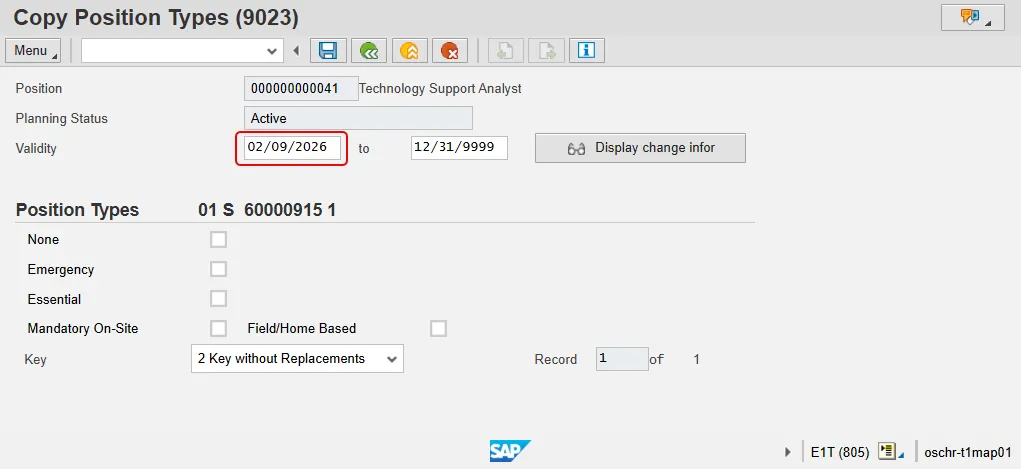
Task: Click the Position number field 000000000041
Action: pyautogui.click(x=301, y=89)
